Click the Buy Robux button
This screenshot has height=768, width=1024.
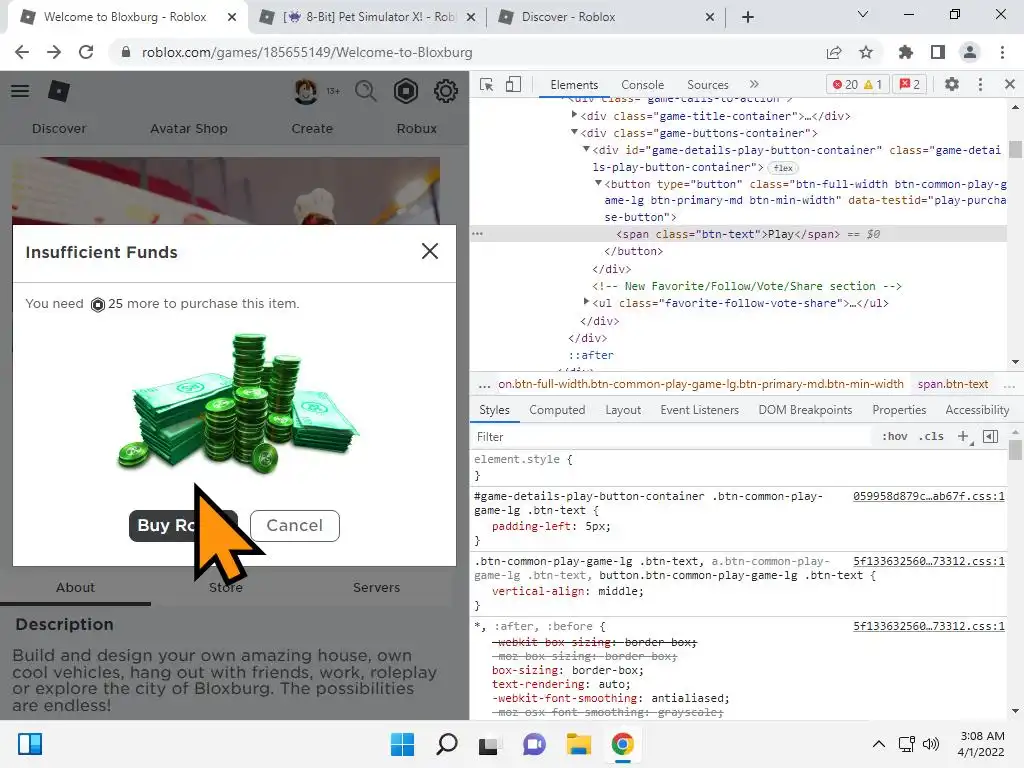[x=183, y=526]
